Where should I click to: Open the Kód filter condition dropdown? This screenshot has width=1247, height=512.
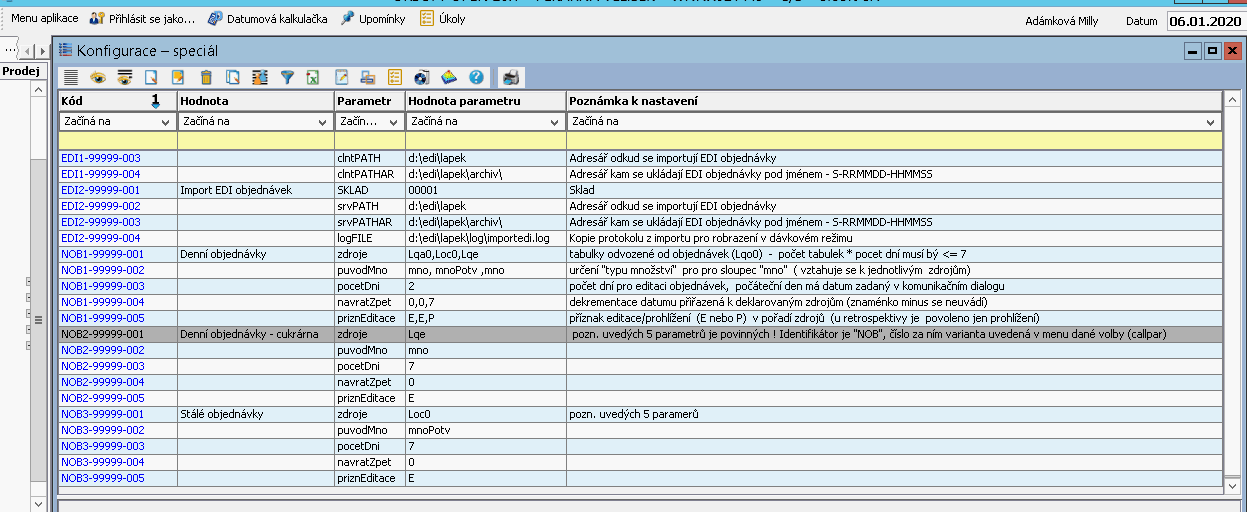click(165, 122)
